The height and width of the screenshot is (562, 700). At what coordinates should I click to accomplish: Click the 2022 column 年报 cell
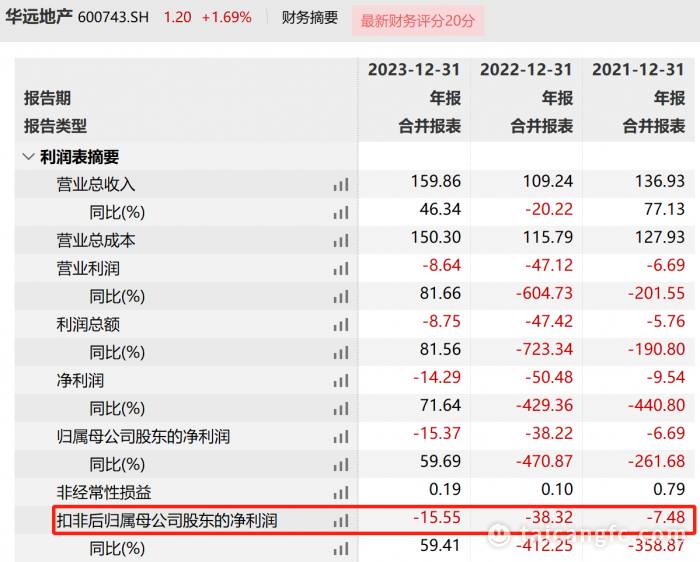[557, 98]
